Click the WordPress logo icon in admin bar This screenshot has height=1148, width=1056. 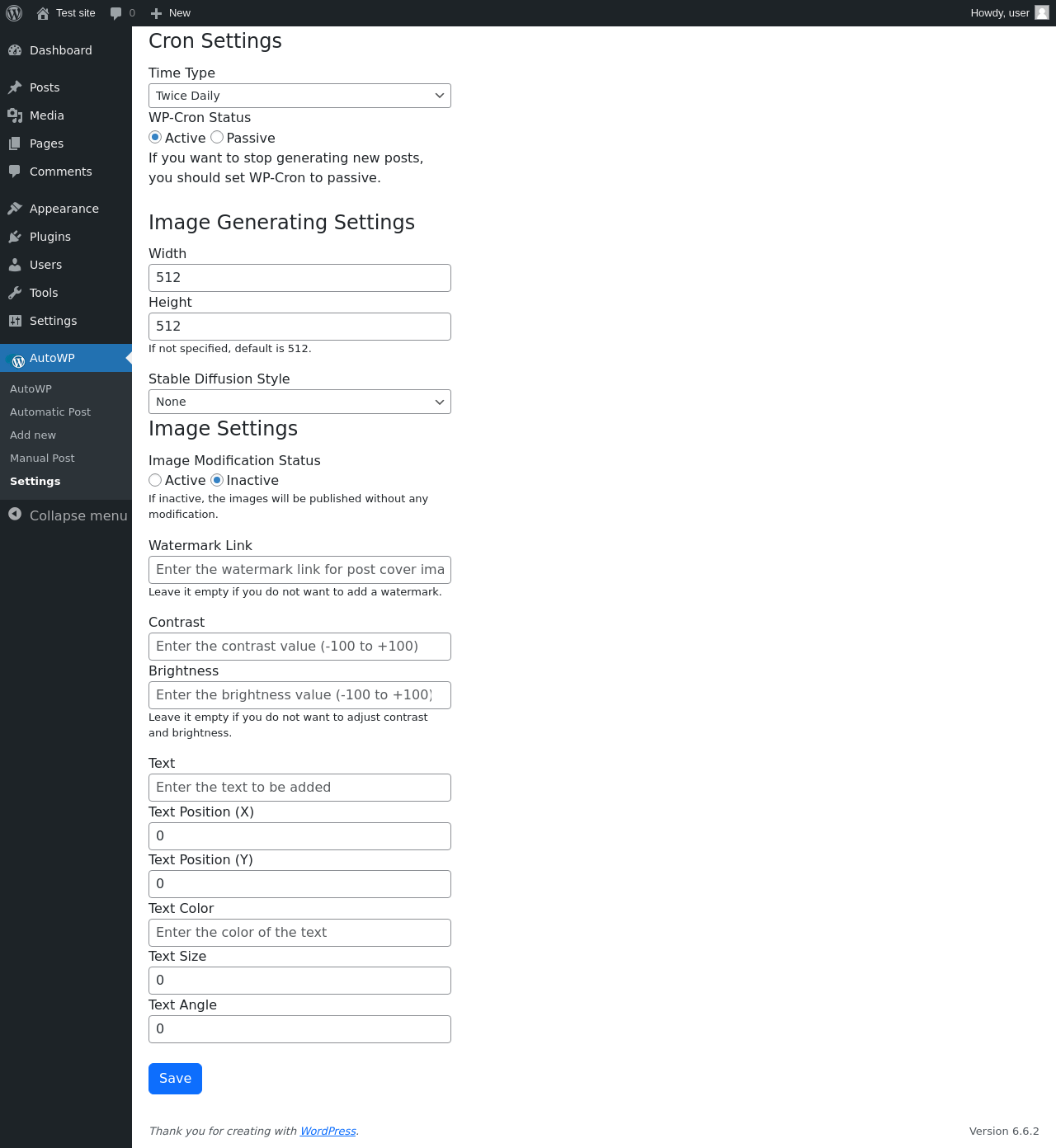coord(14,13)
